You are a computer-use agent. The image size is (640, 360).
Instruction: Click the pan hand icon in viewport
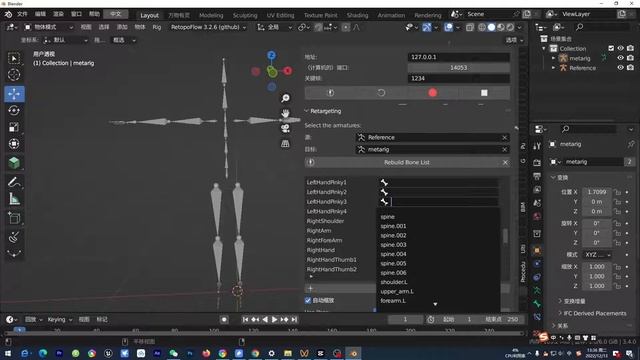(285, 113)
